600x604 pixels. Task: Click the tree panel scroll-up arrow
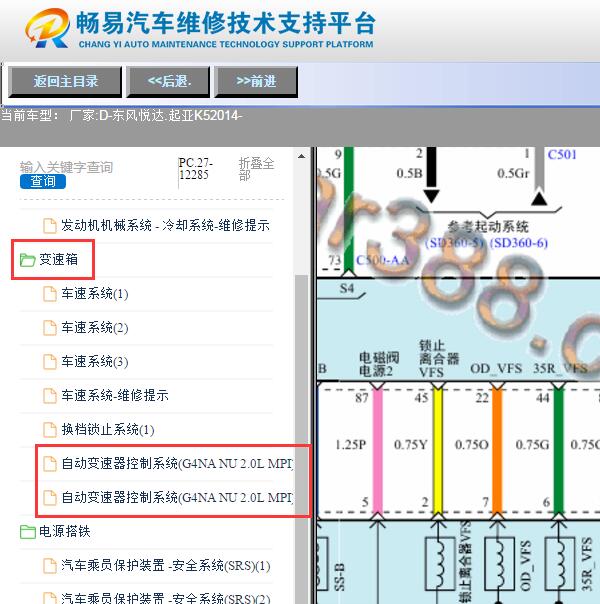[x=302, y=156]
